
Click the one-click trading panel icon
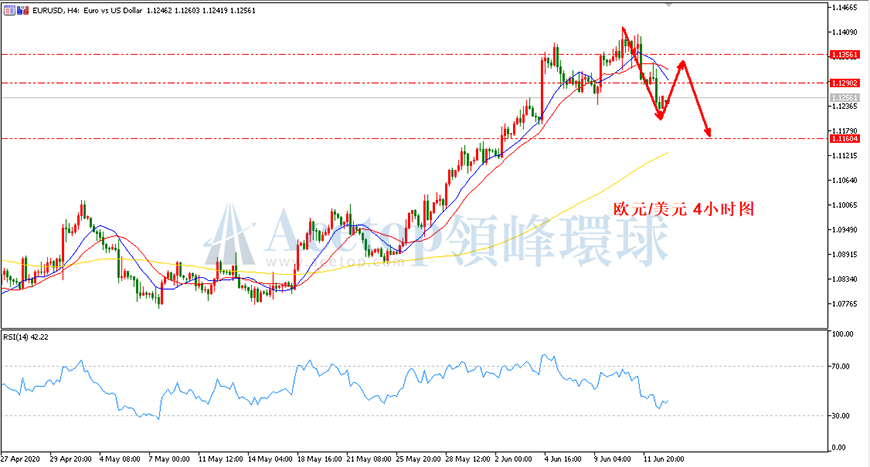point(9,10)
